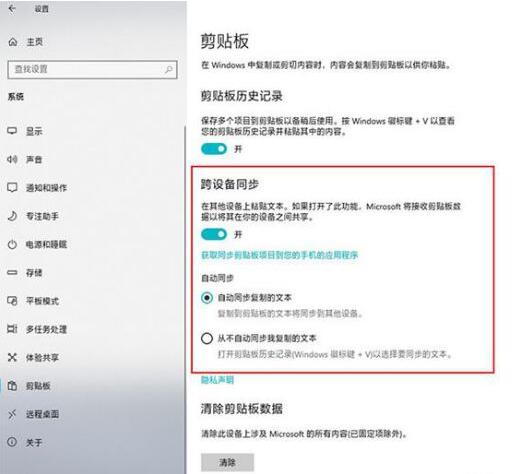Open 存储 storage icon
The height and width of the screenshot is (474, 517).
click(12, 273)
